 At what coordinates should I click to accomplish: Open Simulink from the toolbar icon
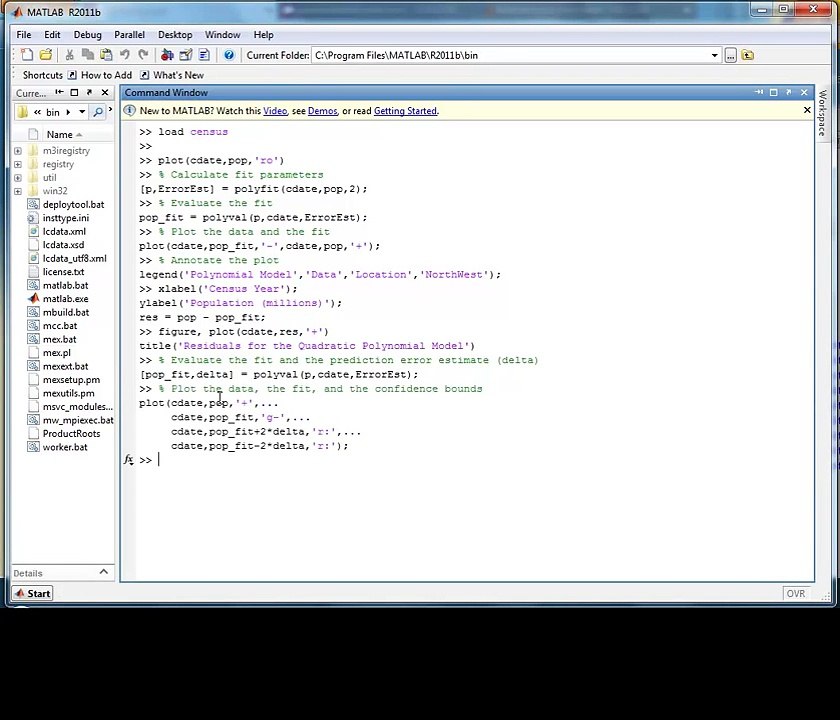[x=167, y=55]
